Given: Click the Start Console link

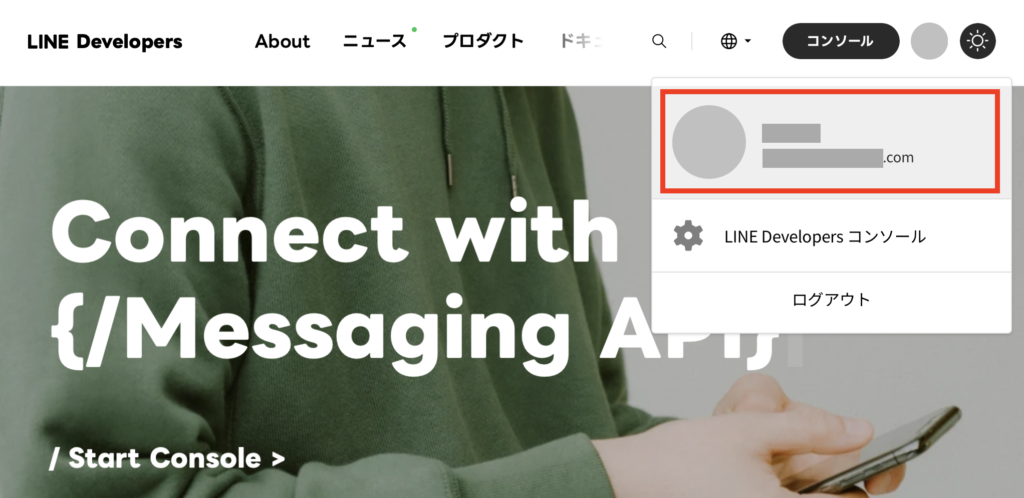Looking at the screenshot, I should pyautogui.click(x=167, y=458).
